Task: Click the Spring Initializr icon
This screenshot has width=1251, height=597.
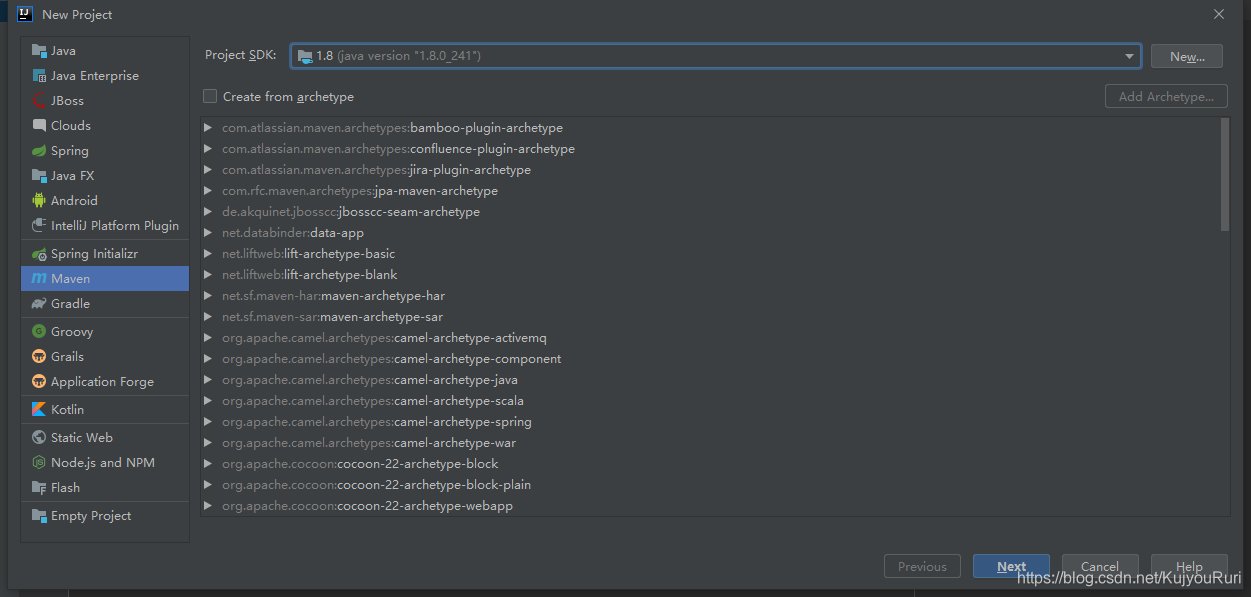Action: pyautogui.click(x=39, y=254)
